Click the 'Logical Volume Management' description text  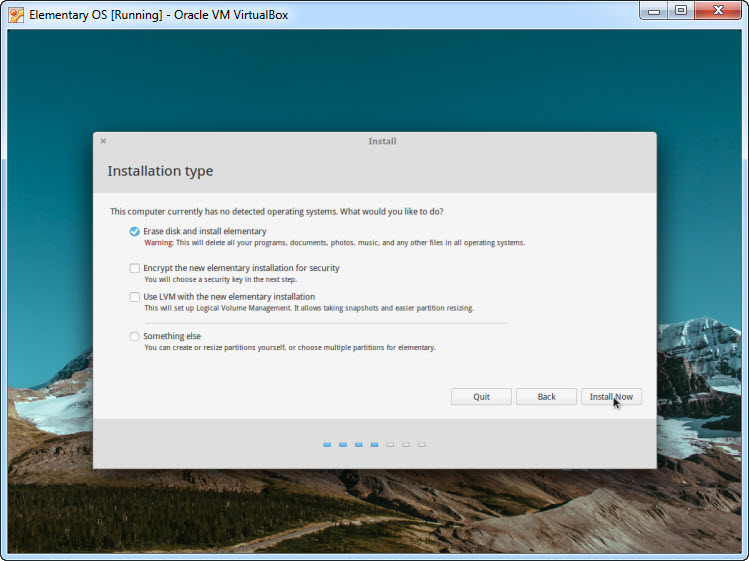click(x=309, y=308)
